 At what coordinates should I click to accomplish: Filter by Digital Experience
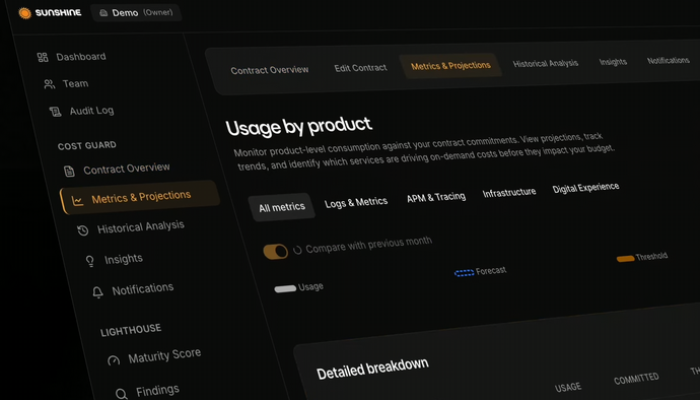tap(585, 188)
